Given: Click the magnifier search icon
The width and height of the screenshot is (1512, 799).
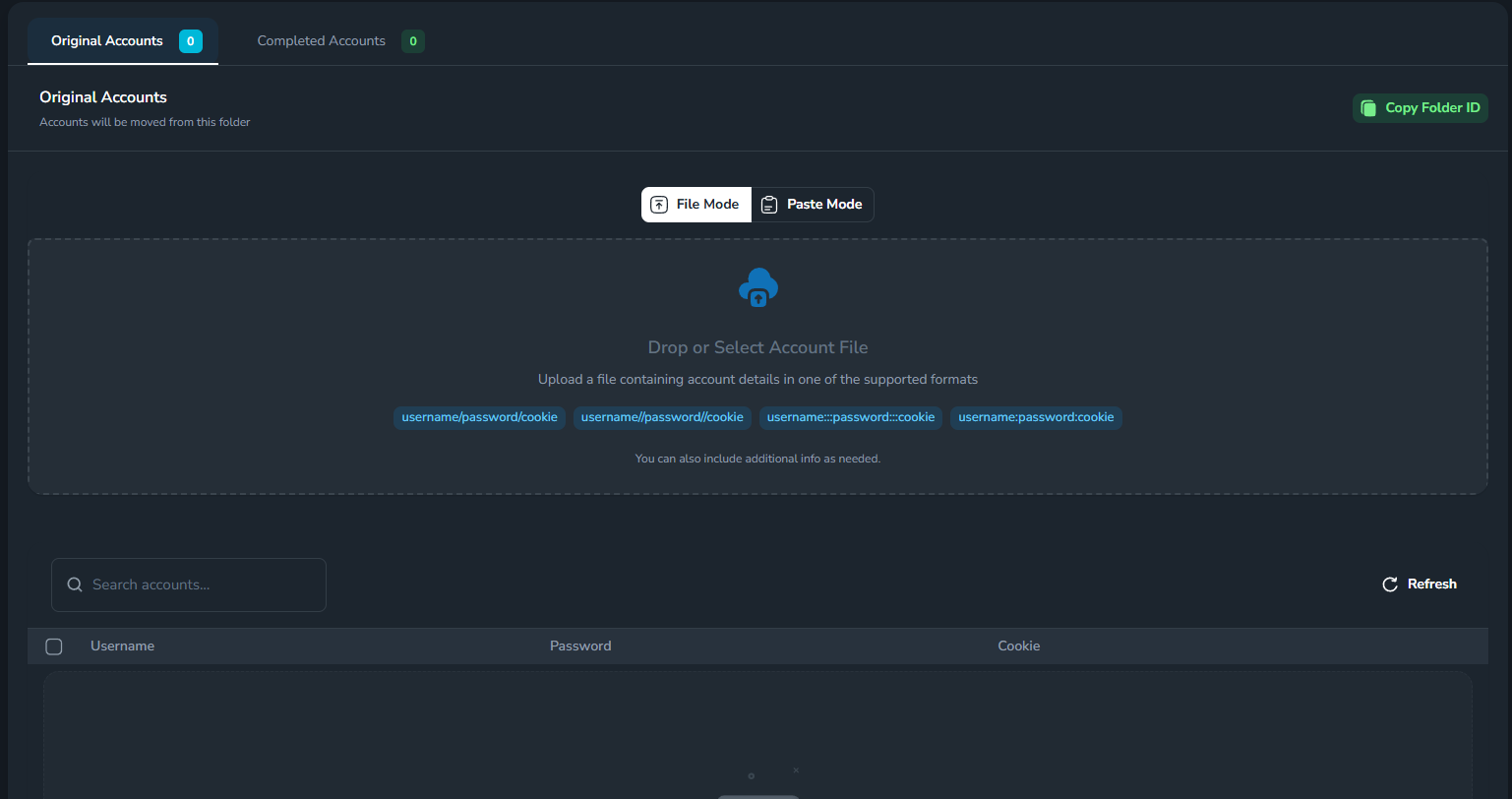Looking at the screenshot, I should tap(75, 584).
